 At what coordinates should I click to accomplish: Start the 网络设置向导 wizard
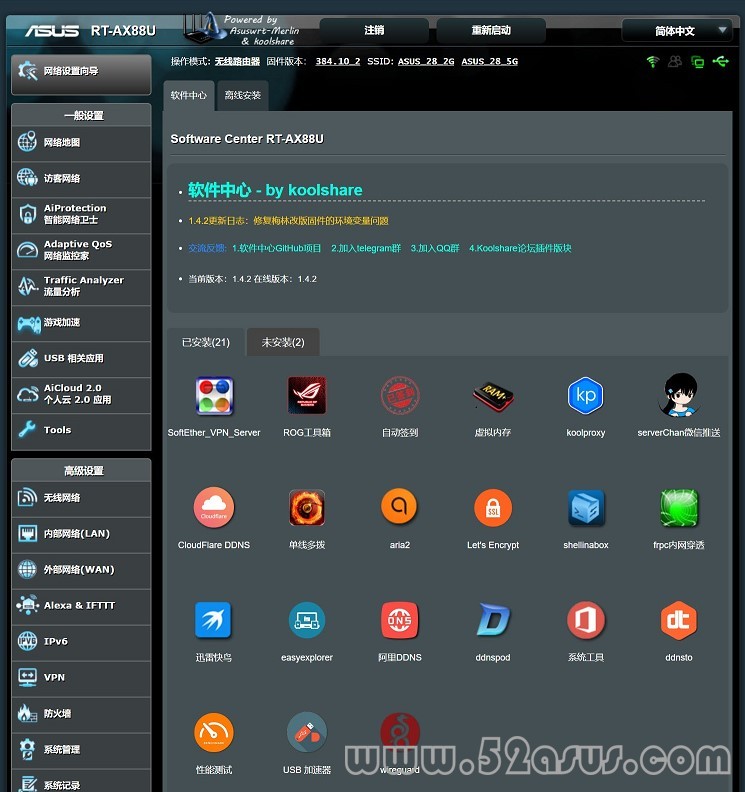pos(81,74)
